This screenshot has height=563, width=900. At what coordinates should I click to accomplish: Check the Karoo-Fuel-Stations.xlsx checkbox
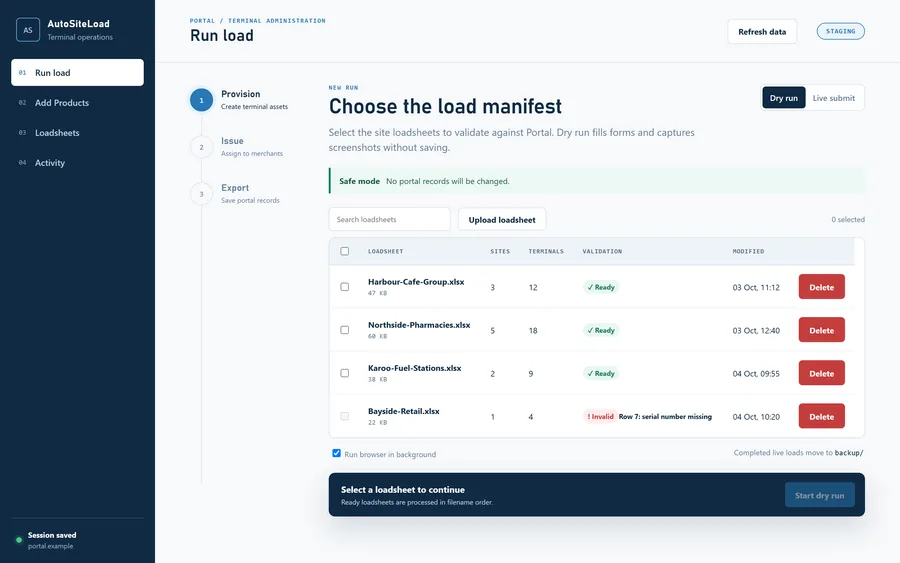point(344,372)
